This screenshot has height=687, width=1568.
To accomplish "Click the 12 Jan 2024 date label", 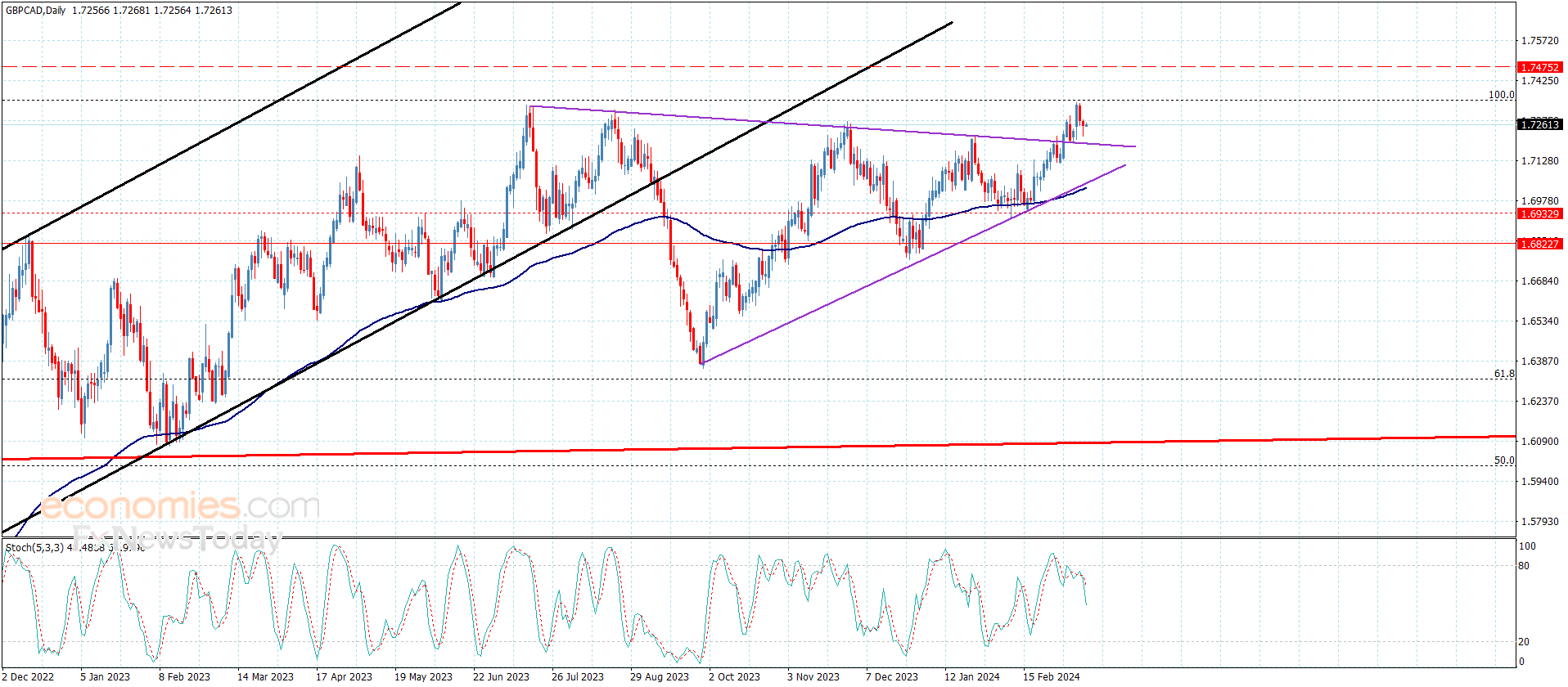I will click(x=971, y=676).
